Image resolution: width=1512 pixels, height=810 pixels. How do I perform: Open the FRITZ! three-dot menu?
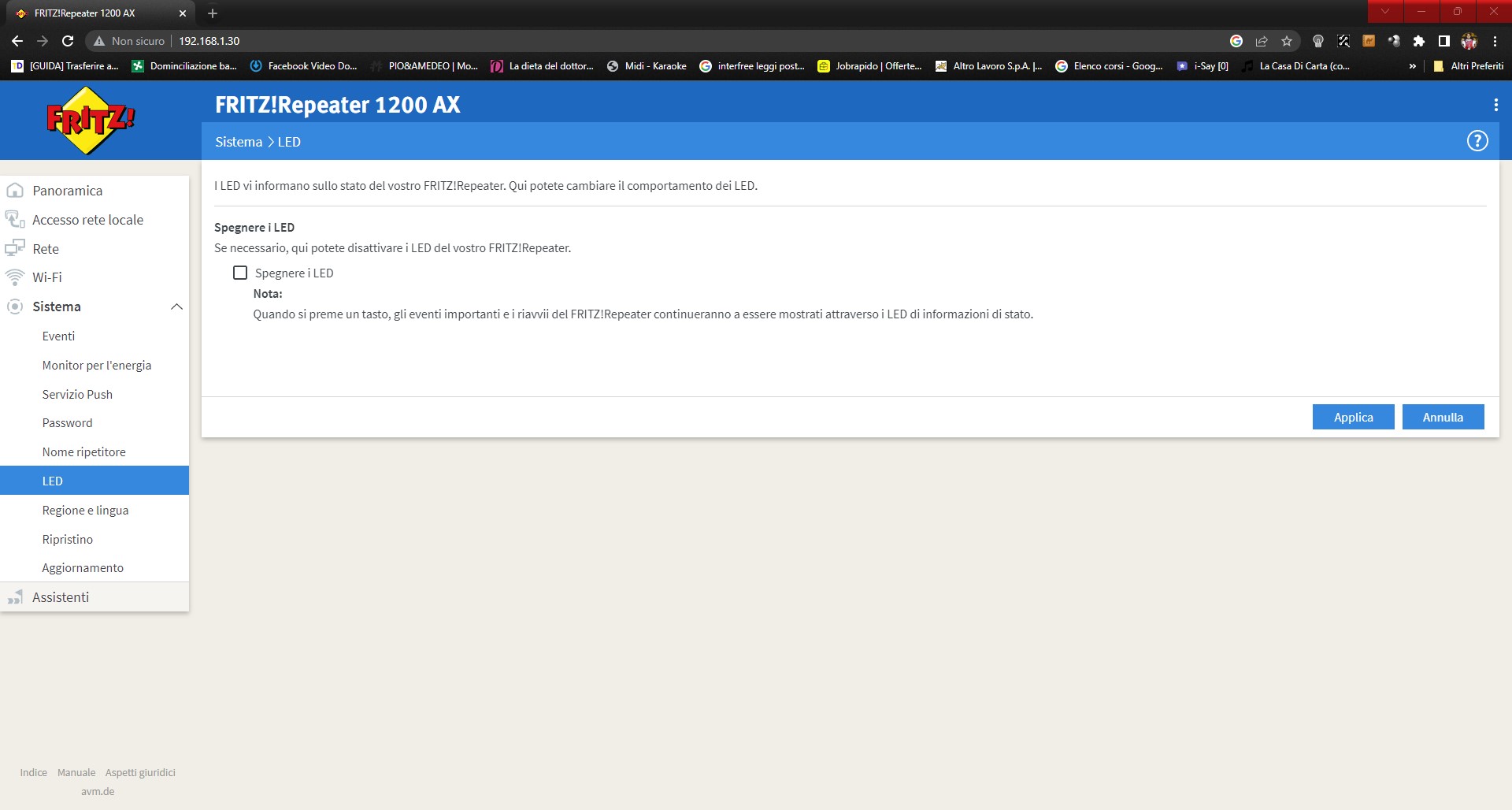(x=1495, y=105)
